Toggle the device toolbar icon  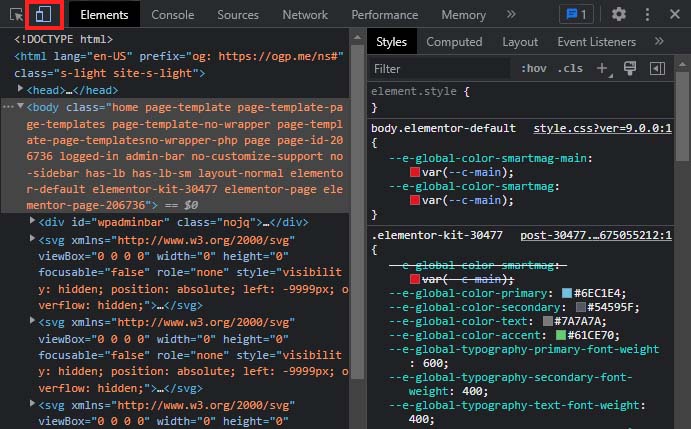(x=43, y=15)
